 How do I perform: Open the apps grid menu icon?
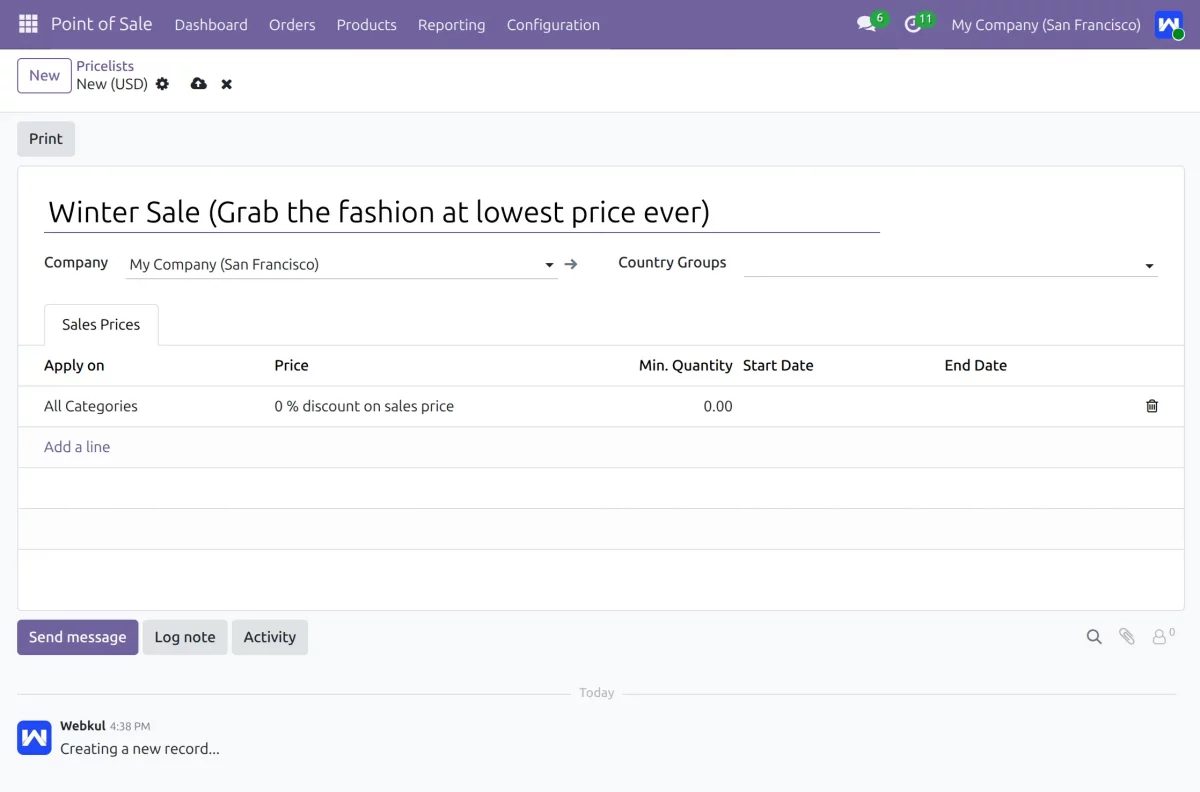28,24
